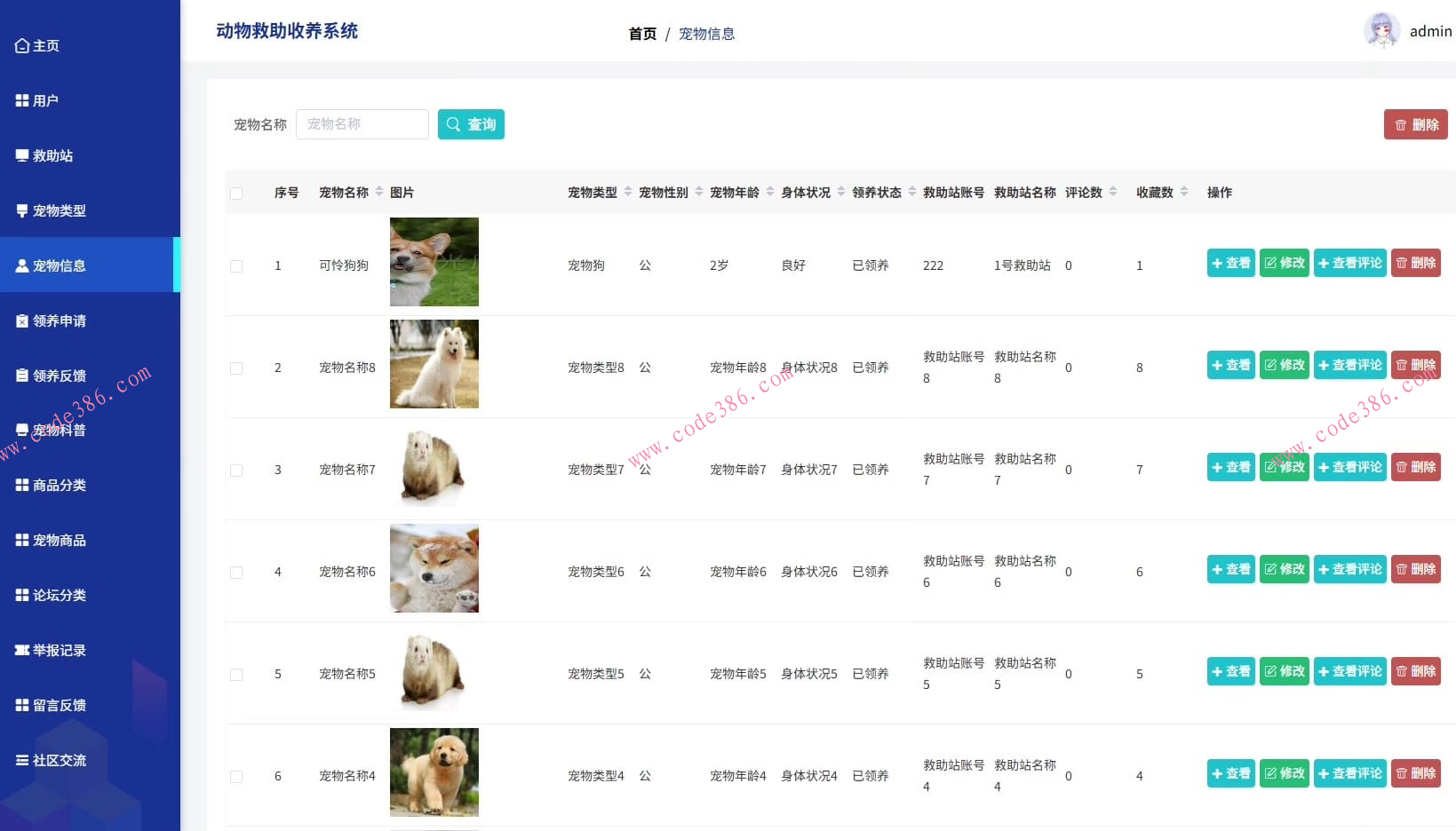Open the 宠物科普 pet science icon
The image size is (1456, 831).
21,430
